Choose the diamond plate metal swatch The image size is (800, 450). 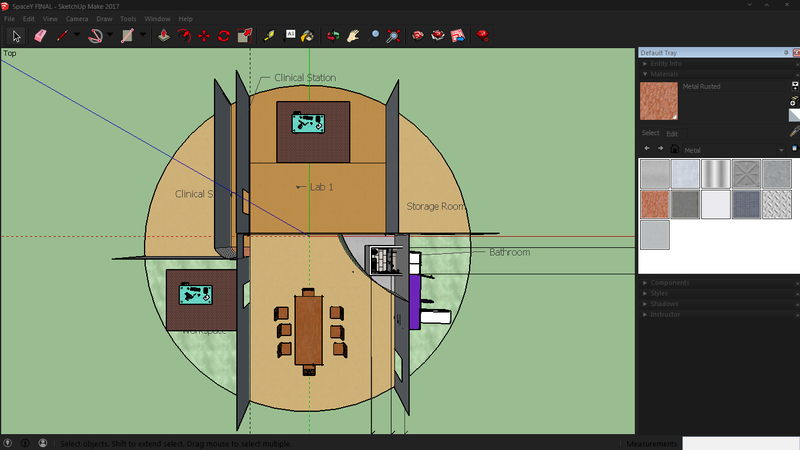[x=775, y=205]
